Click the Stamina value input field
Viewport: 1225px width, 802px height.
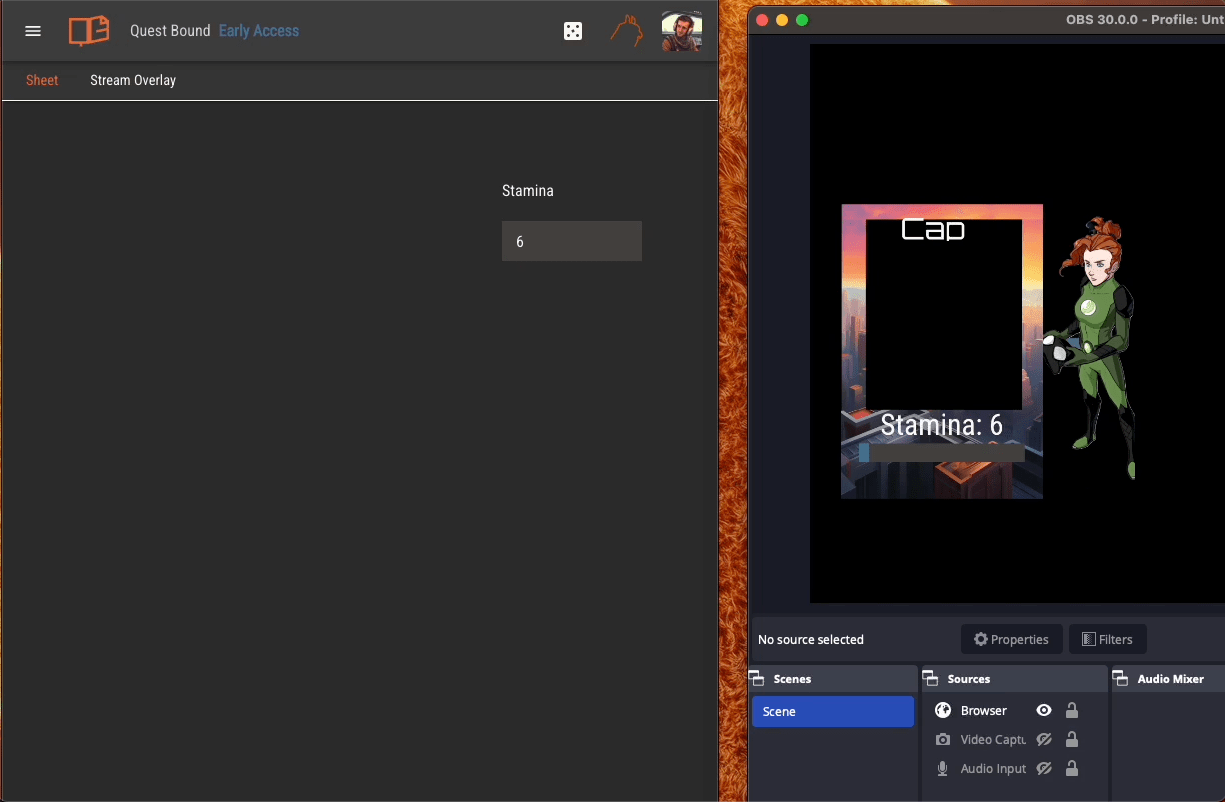point(571,241)
